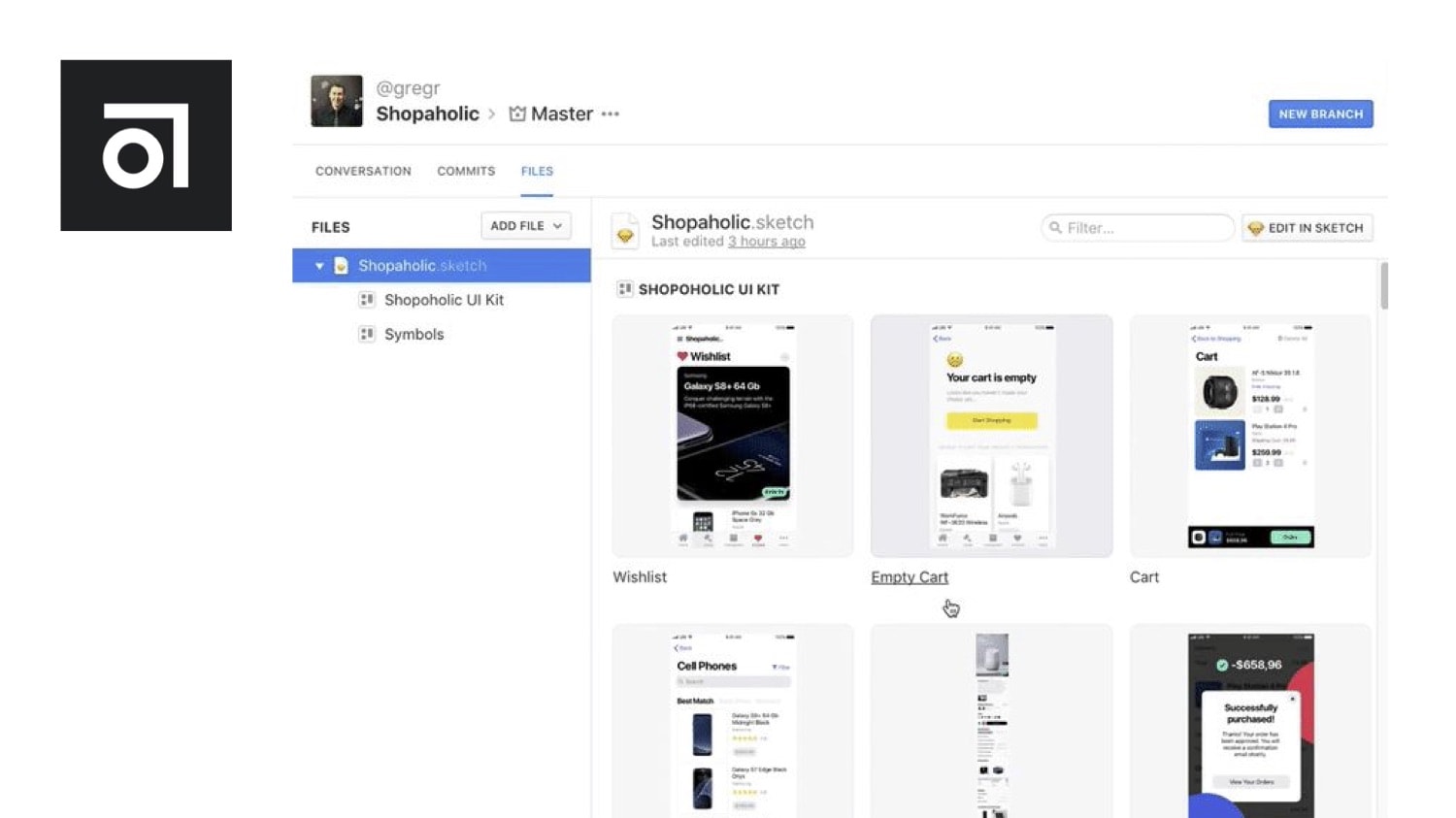Click Edit in Sketch button
Image resolution: width=1456 pixels, height=818 pixels.
(x=1307, y=228)
